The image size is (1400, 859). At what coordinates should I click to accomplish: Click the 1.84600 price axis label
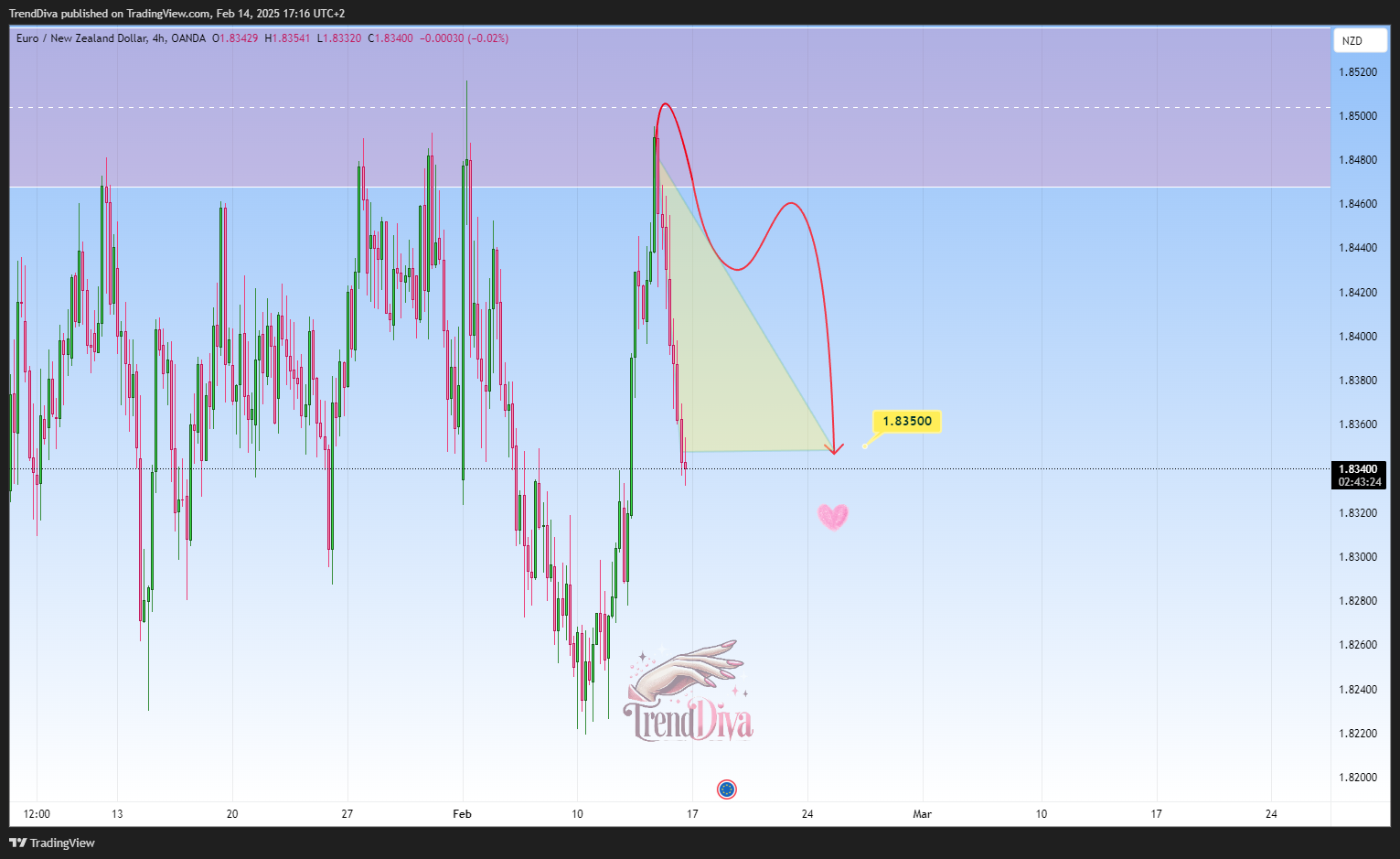(x=1358, y=204)
